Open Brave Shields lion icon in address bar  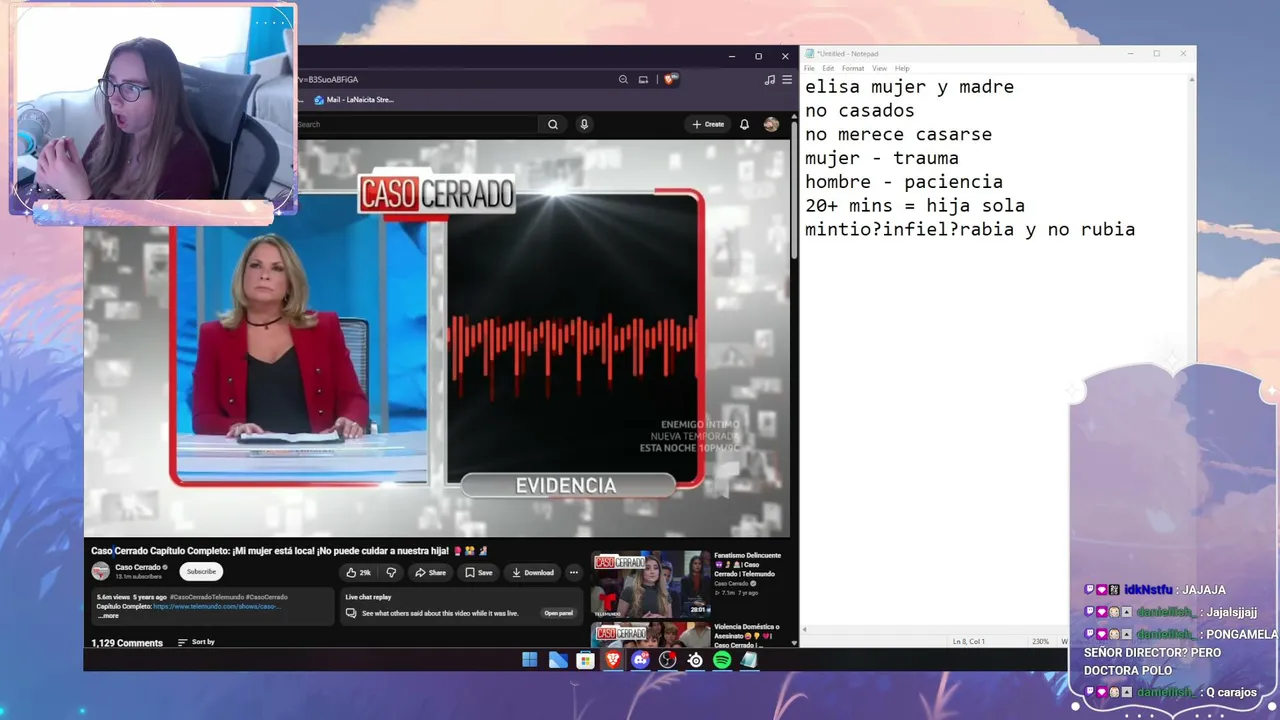pos(671,79)
